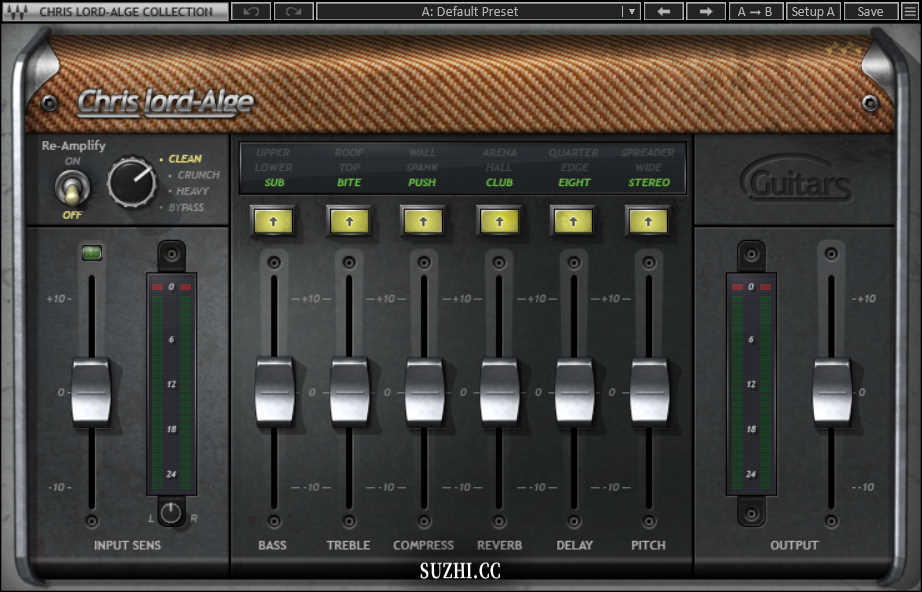The width and height of the screenshot is (922, 592).
Task: Click the undo arrow in top toolbar
Action: (x=250, y=12)
